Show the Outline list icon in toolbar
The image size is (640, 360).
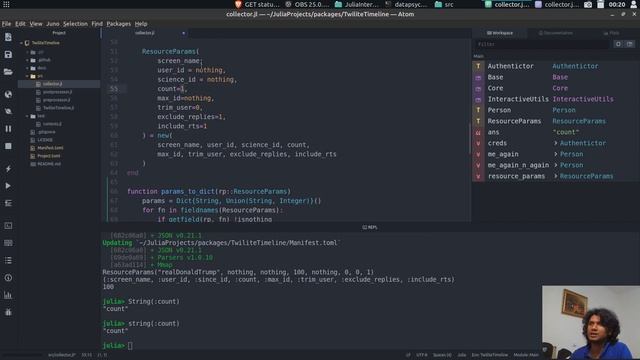tap(8, 260)
